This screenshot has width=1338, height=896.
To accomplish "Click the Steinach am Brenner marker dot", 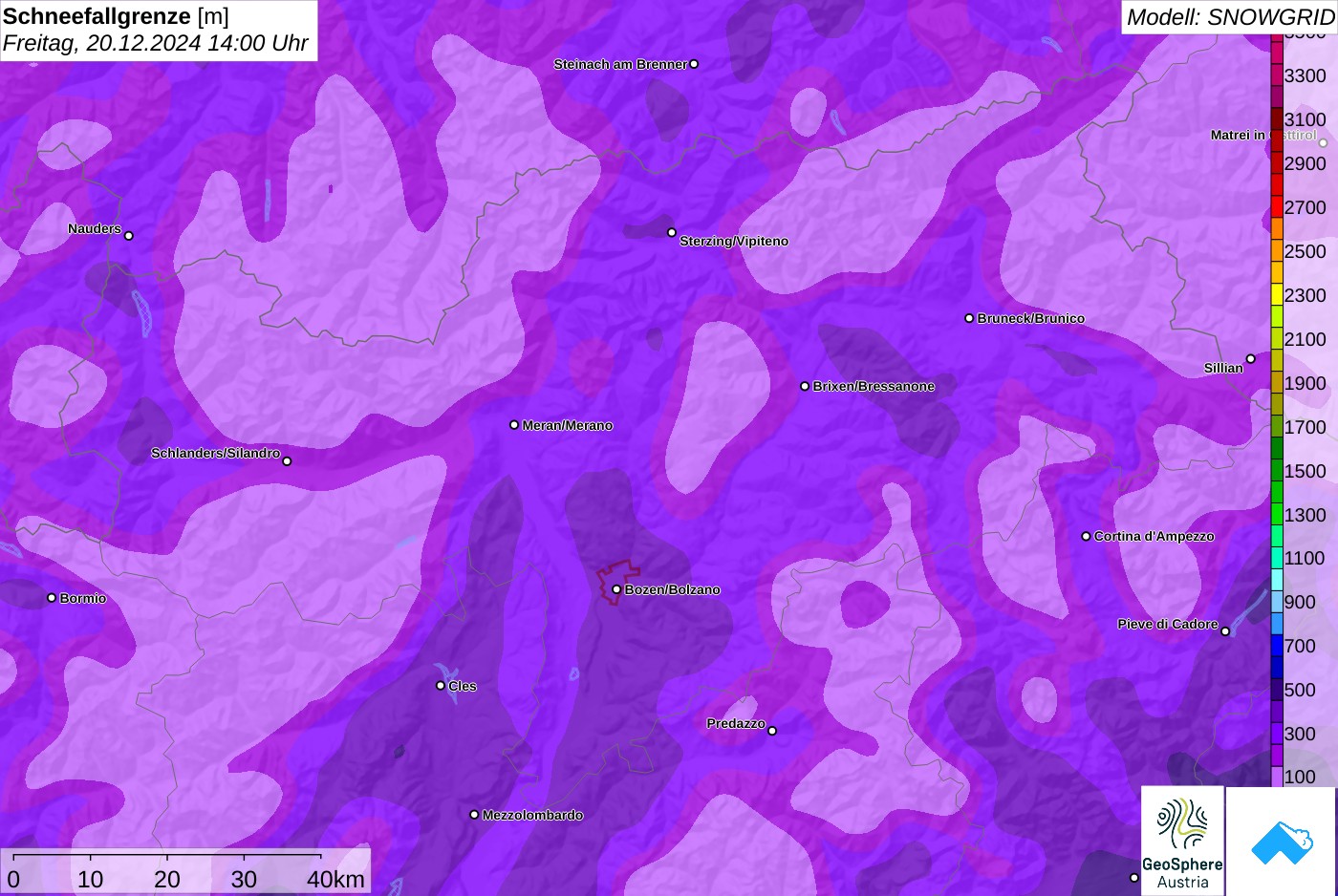I will 694,64.
